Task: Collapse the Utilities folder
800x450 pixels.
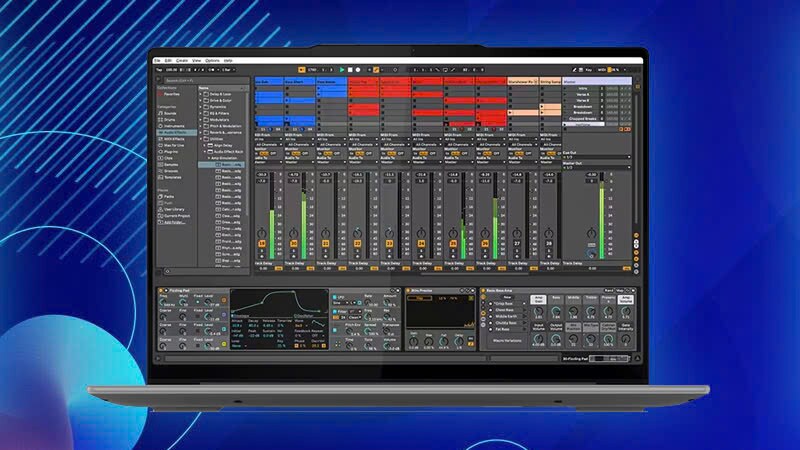Action: tap(201, 139)
